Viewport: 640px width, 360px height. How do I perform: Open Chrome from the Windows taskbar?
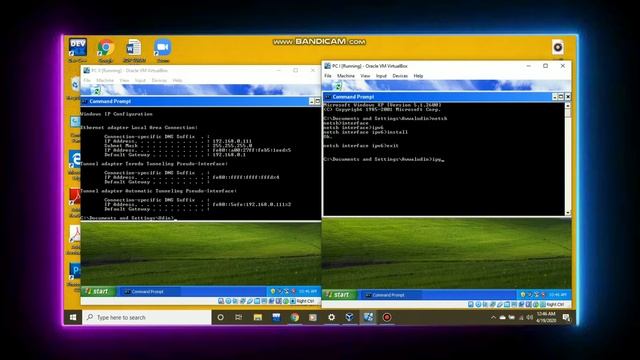[x=295, y=317]
